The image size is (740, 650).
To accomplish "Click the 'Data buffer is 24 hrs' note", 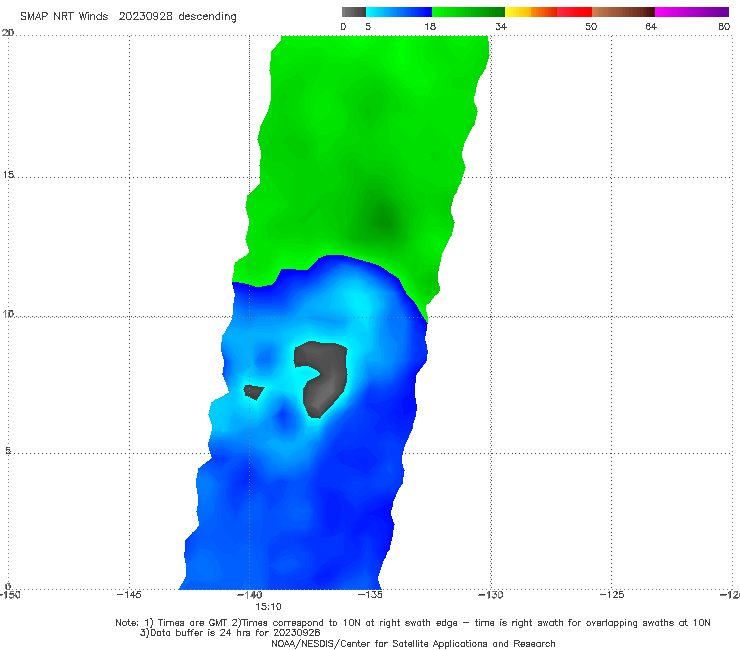I will click(230, 633).
